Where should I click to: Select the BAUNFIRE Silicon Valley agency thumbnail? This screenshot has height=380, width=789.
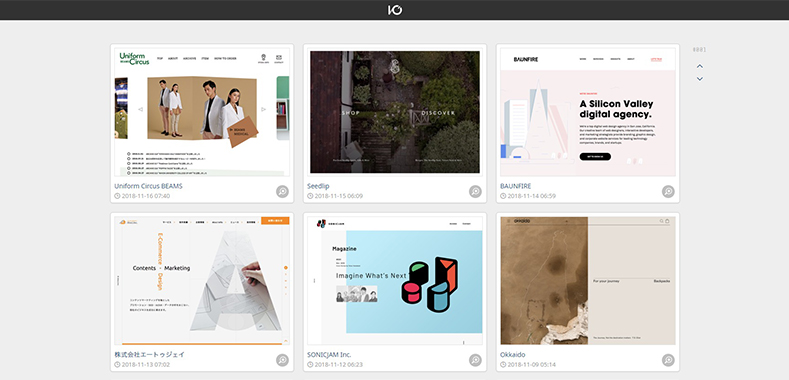588,112
